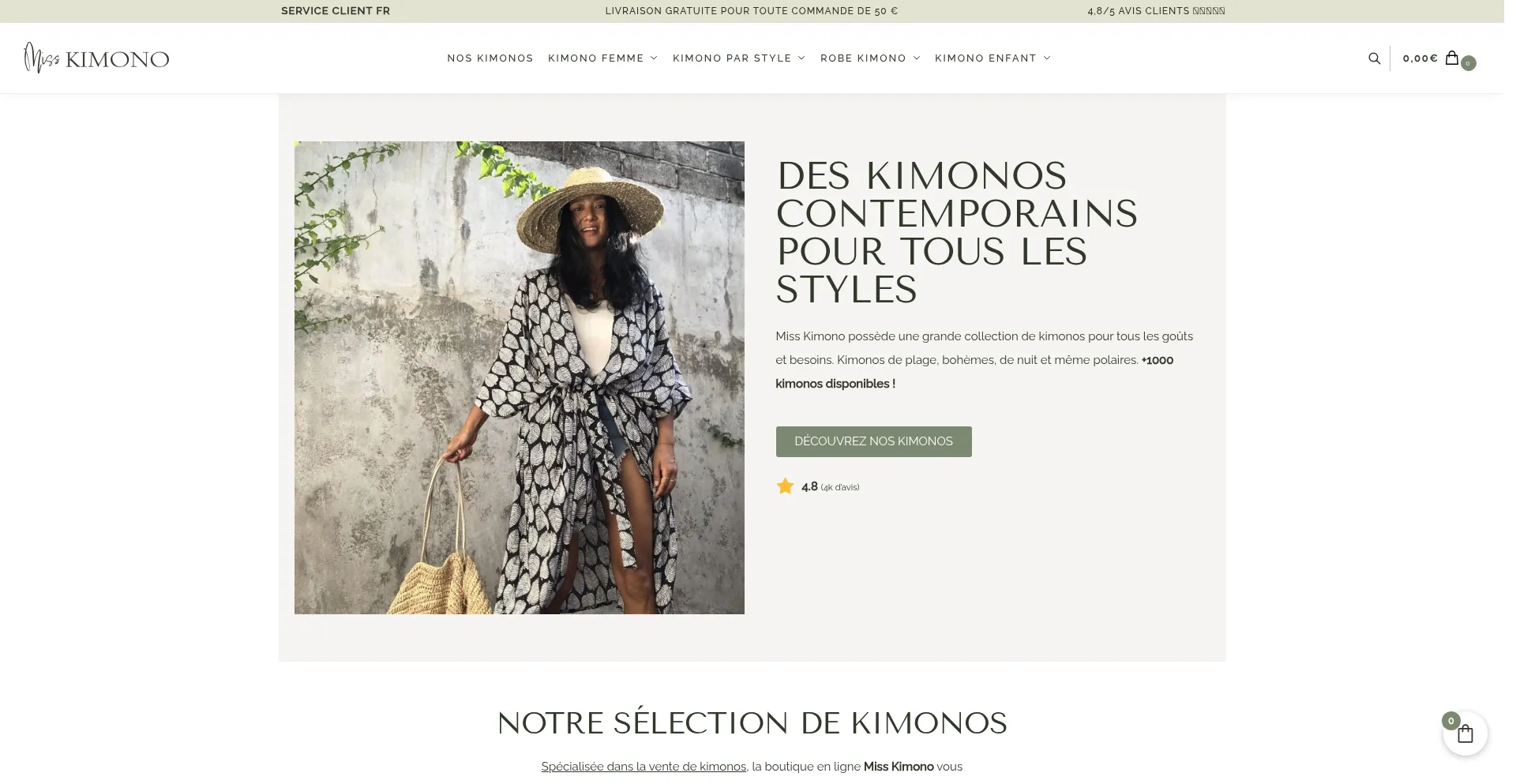Follow the Spécialisée dans la vente de kimonos link

pos(644,767)
